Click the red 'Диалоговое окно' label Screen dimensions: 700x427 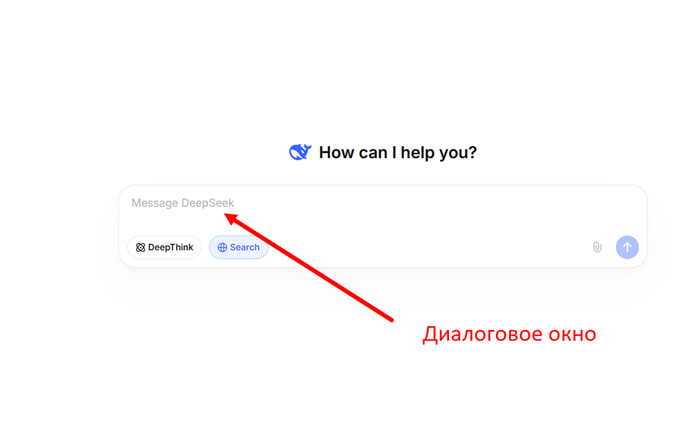(509, 334)
